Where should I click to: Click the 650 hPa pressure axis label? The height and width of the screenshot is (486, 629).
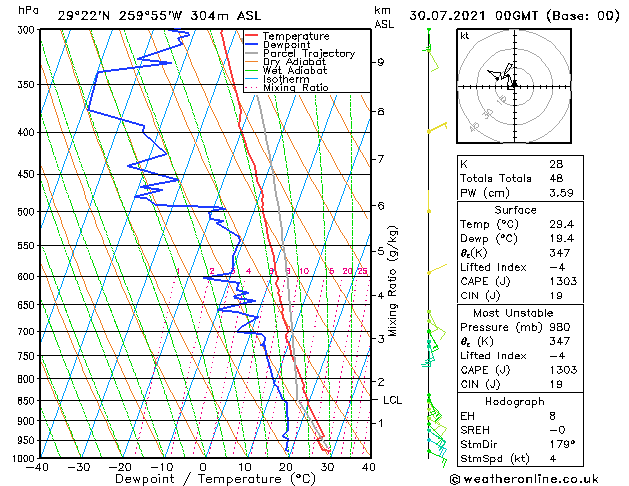click(x=28, y=305)
